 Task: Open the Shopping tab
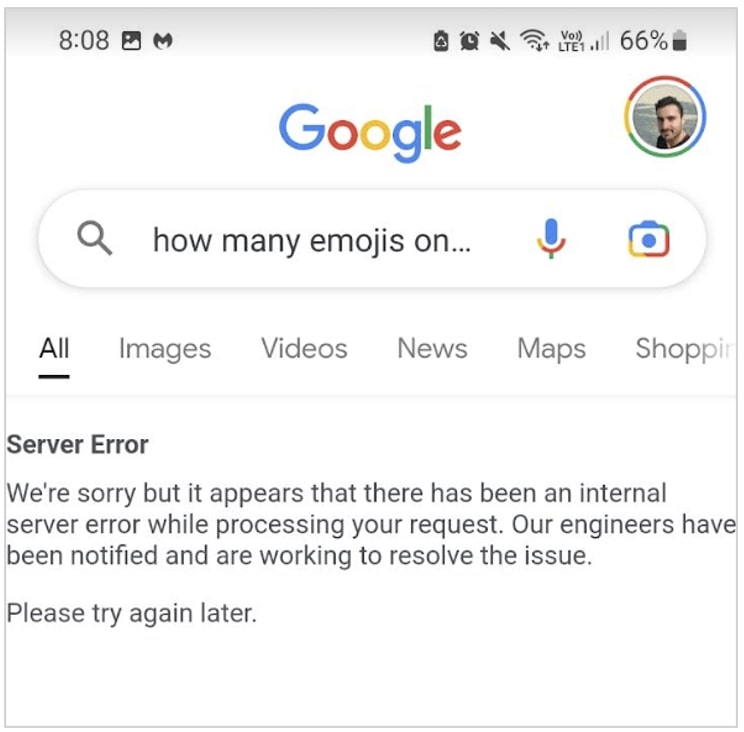[684, 348]
